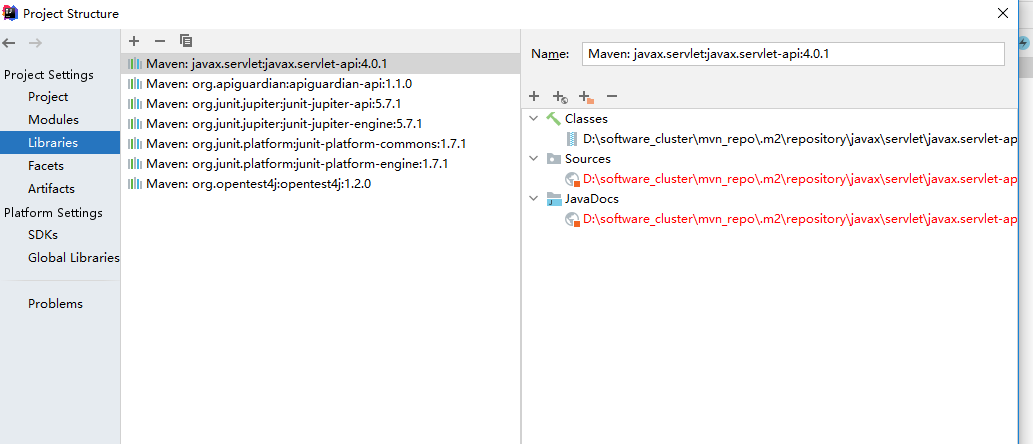Click the library Name input field
Image resolution: width=1033 pixels, height=444 pixels.
(793, 54)
